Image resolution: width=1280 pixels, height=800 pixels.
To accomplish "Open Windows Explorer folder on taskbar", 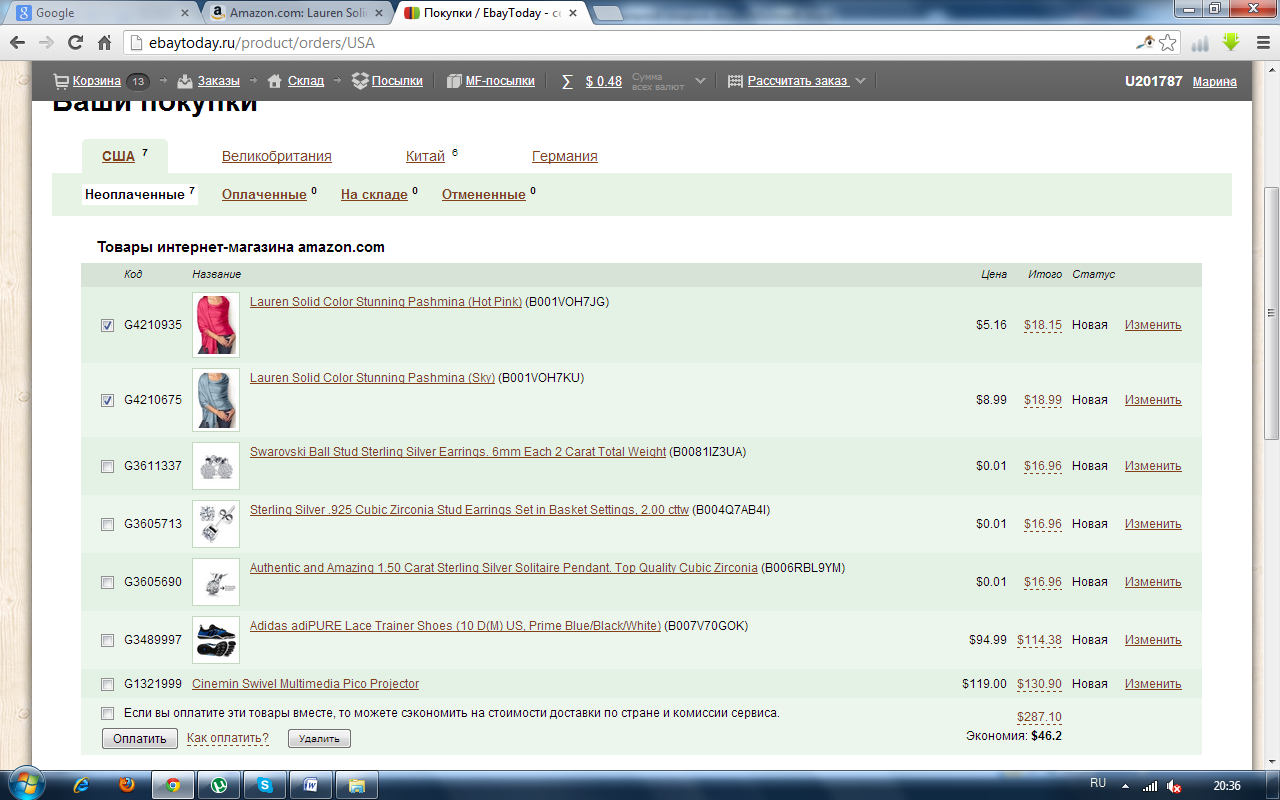I will pos(356,785).
